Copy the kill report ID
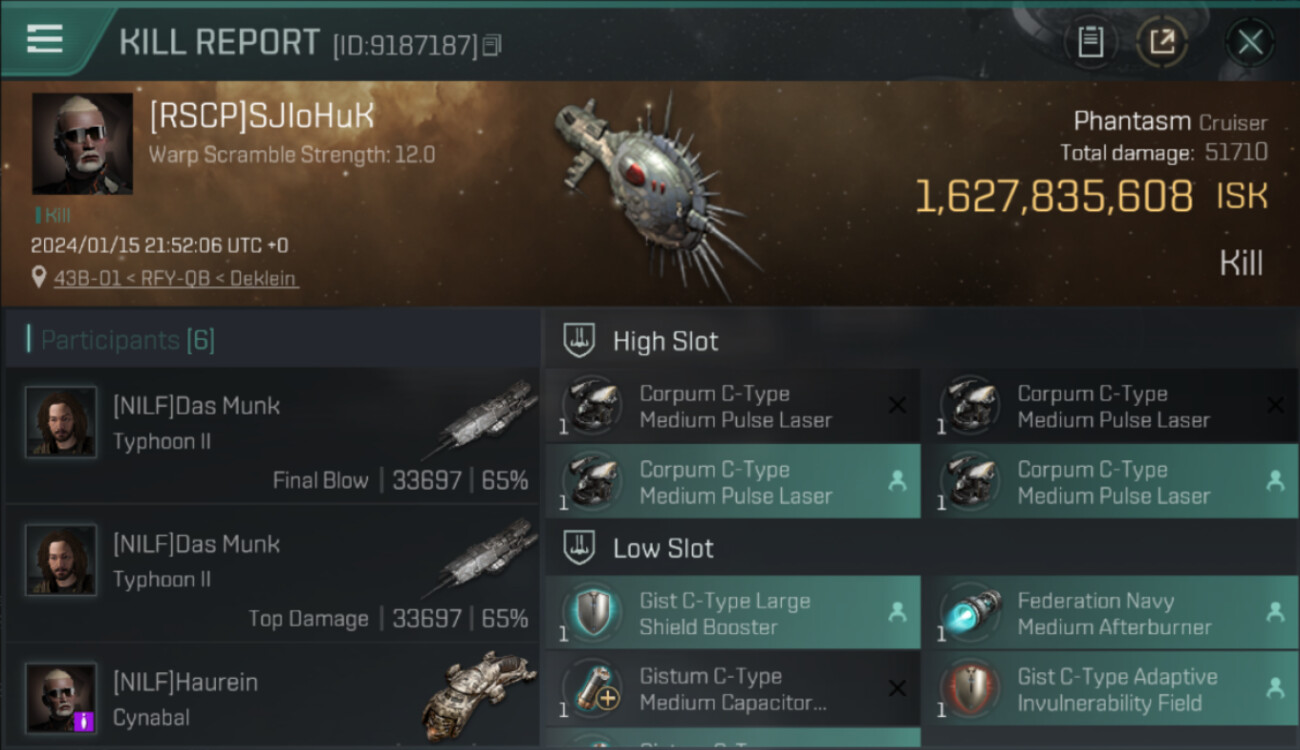 (492, 45)
